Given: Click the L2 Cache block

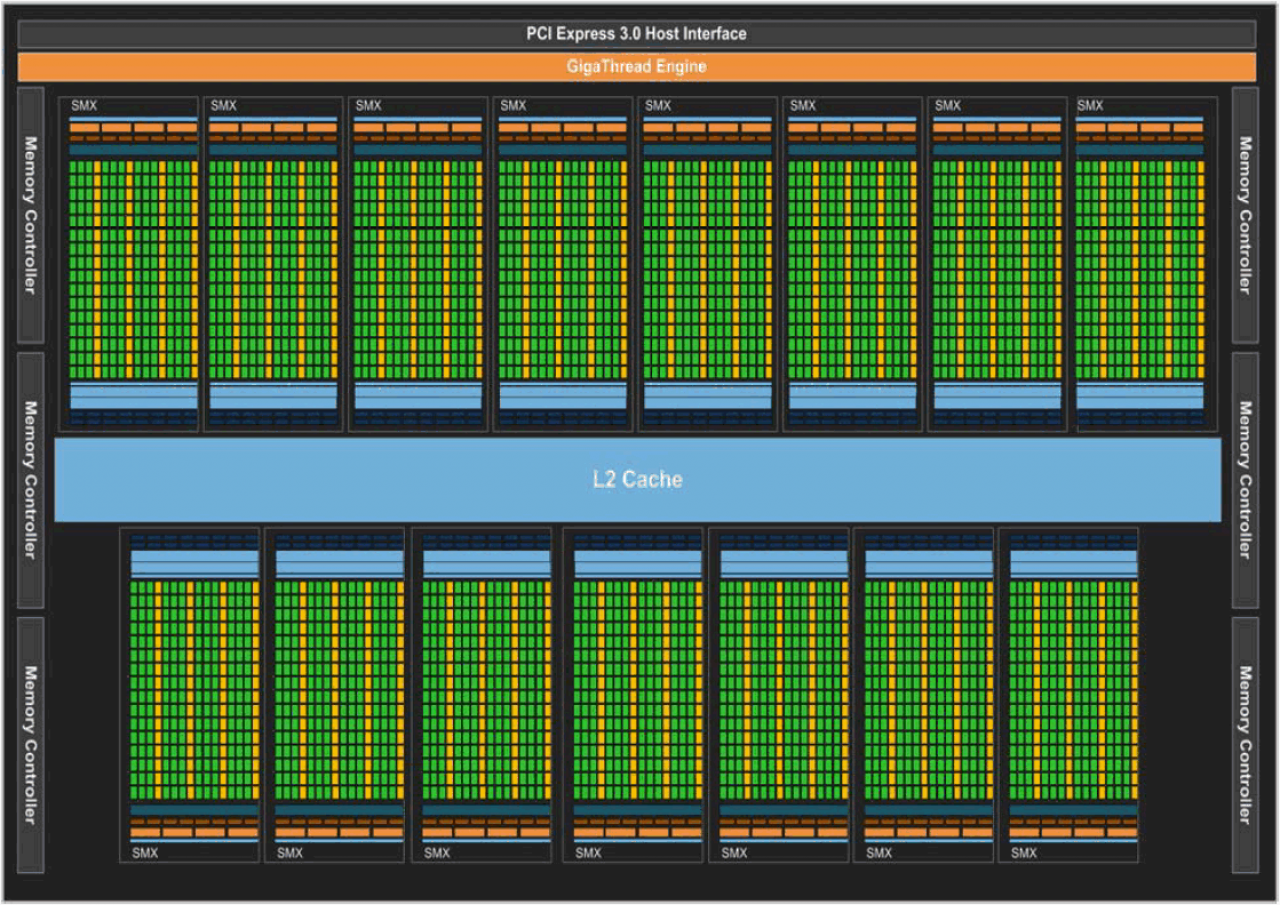Looking at the screenshot, I should (x=637, y=479).
